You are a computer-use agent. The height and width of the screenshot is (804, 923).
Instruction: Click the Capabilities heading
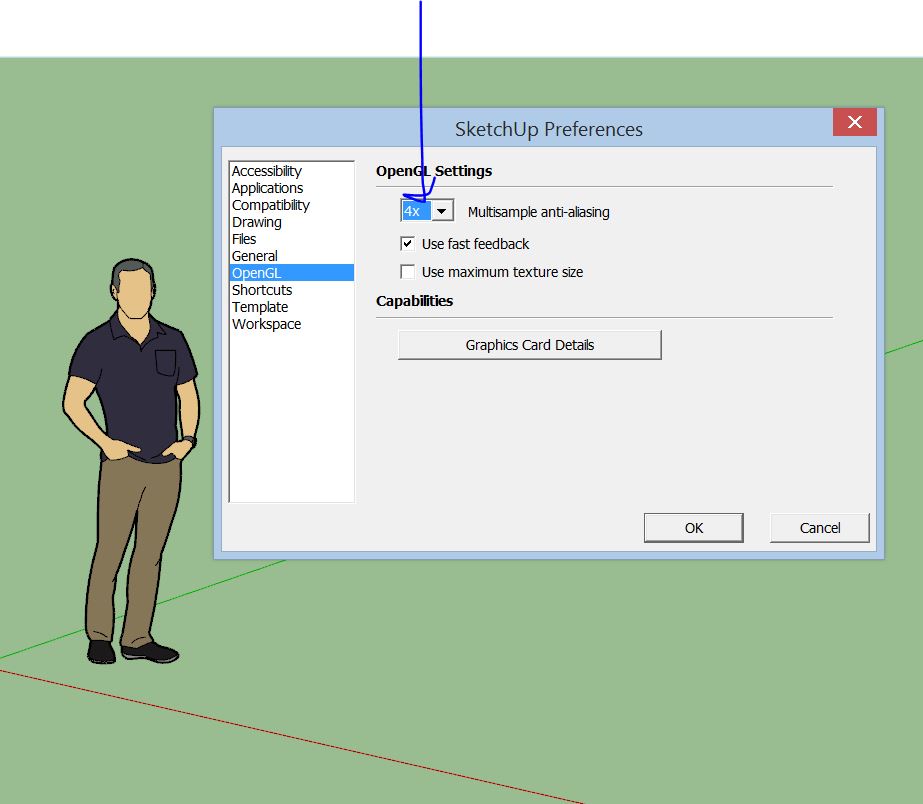pos(414,301)
